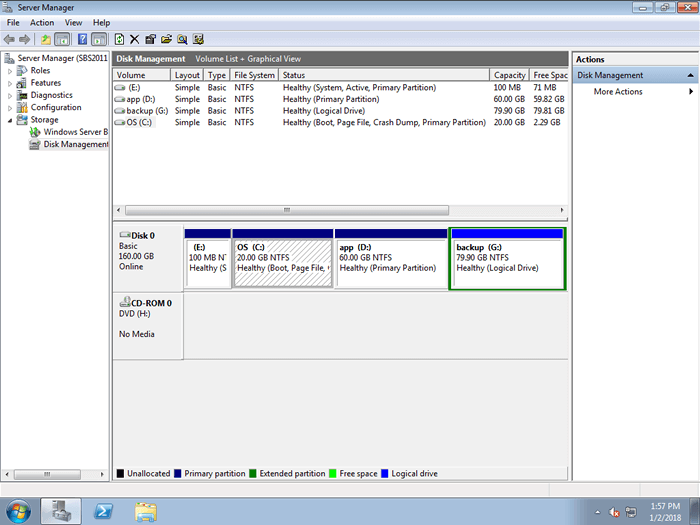This screenshot has height=525, width=700.
Task: Click the Windows Start orb
Action: point(18,511)
